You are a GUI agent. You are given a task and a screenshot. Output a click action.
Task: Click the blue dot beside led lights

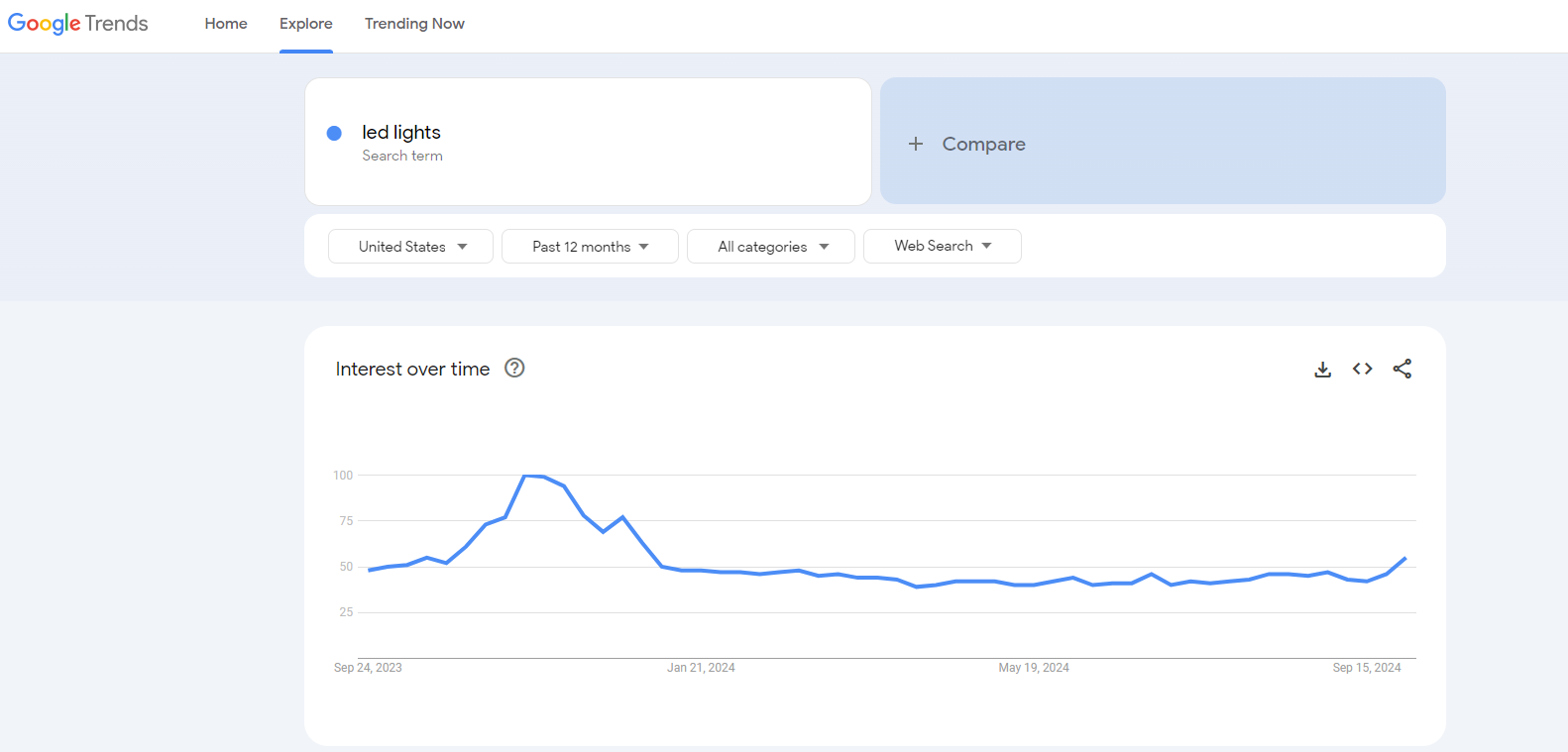click(x=334, y=133)
